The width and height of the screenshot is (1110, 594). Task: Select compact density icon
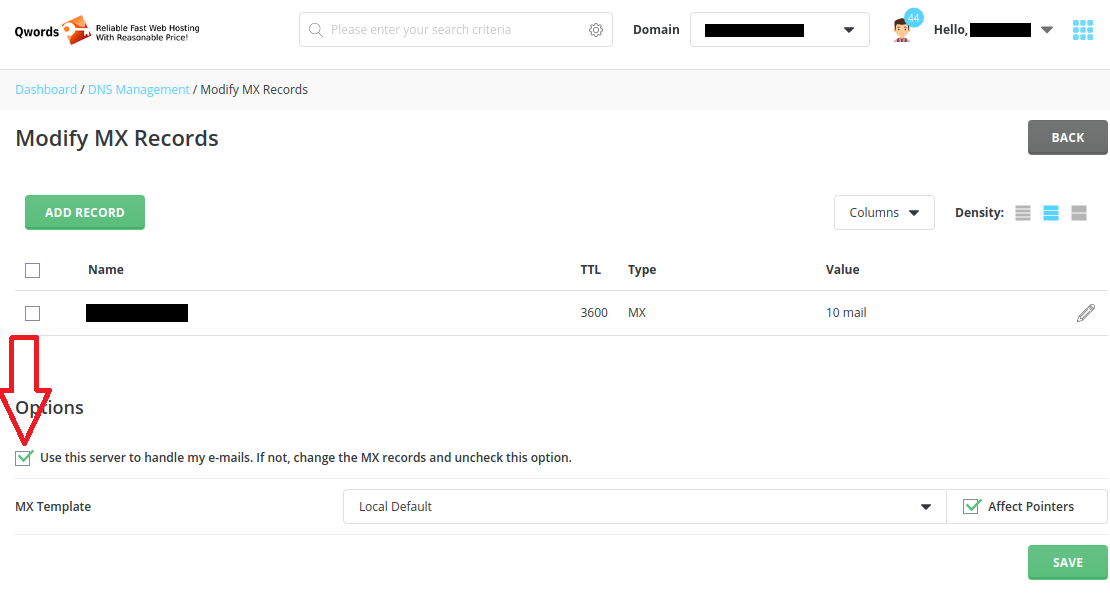coord(1023,213)
